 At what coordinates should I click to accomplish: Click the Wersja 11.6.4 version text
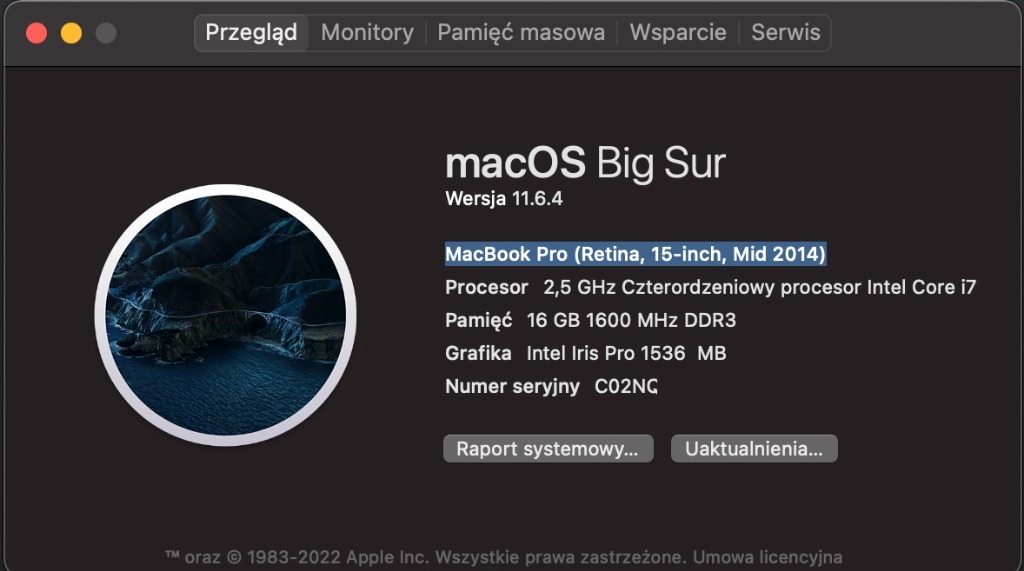coord(504,198)
